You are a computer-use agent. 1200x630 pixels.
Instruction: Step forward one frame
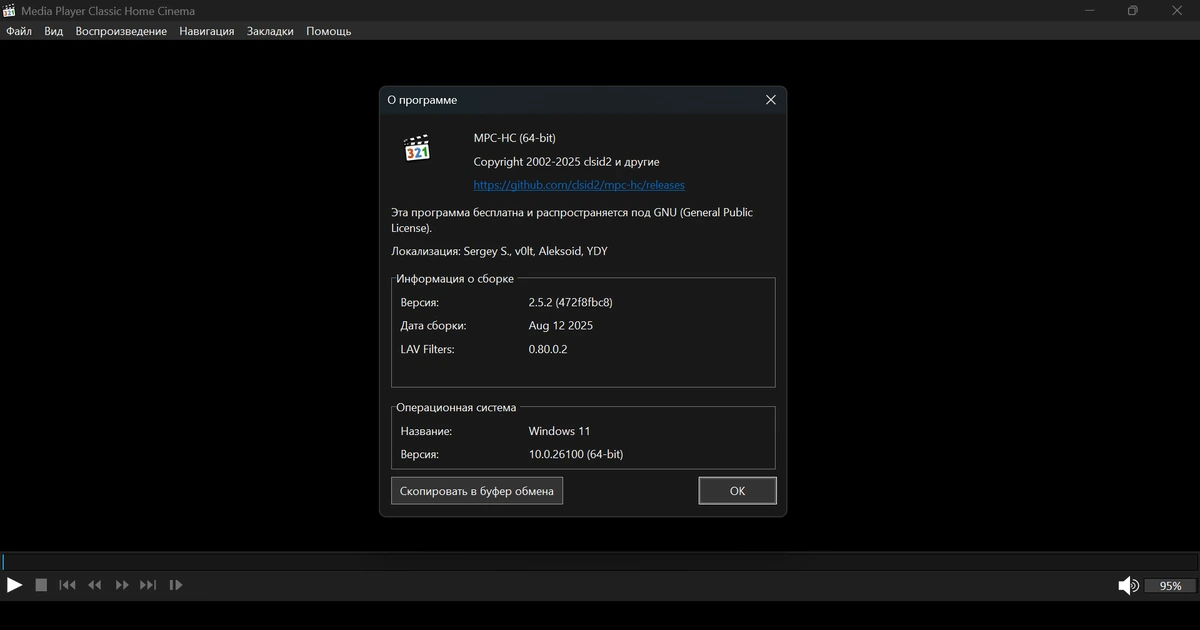176,585
